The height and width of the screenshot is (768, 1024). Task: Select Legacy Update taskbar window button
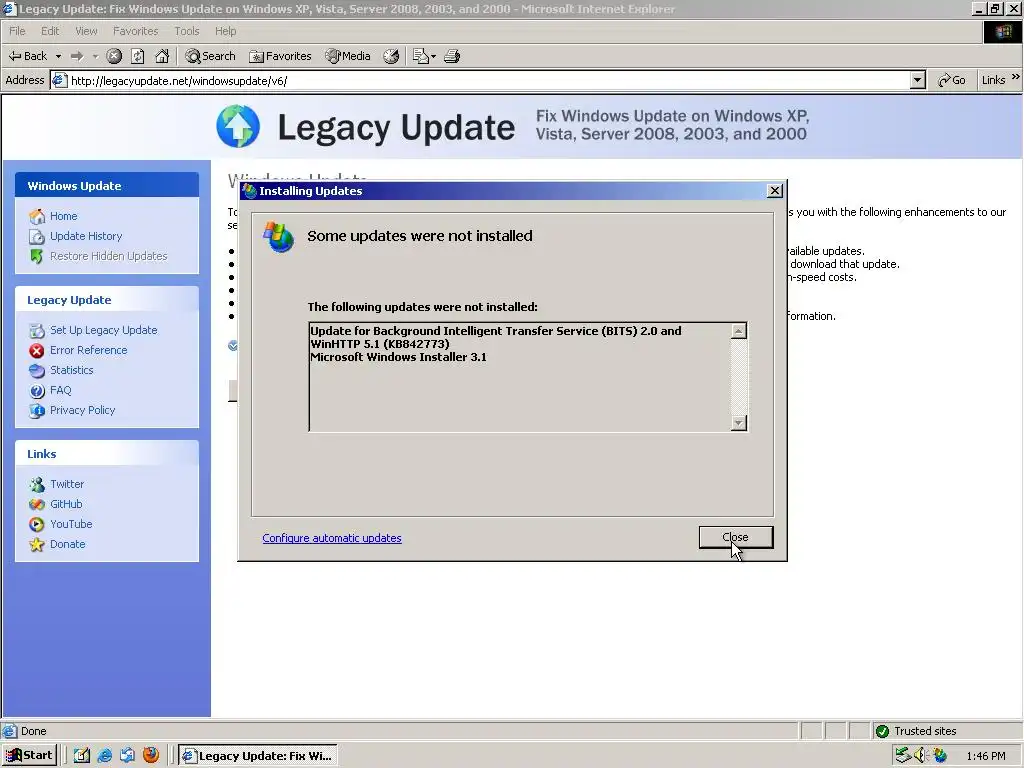pos(259,756)
